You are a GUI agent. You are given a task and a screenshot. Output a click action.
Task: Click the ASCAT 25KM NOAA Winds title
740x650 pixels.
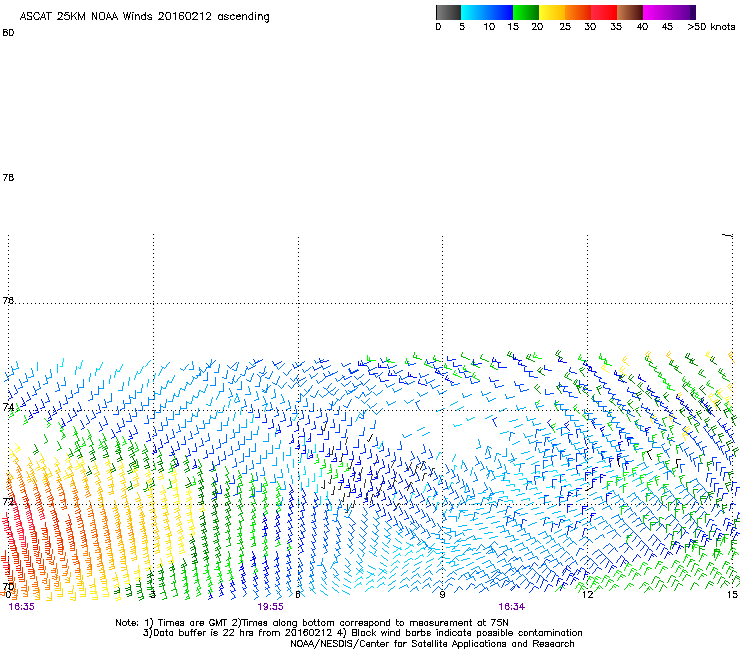point(144,17)
